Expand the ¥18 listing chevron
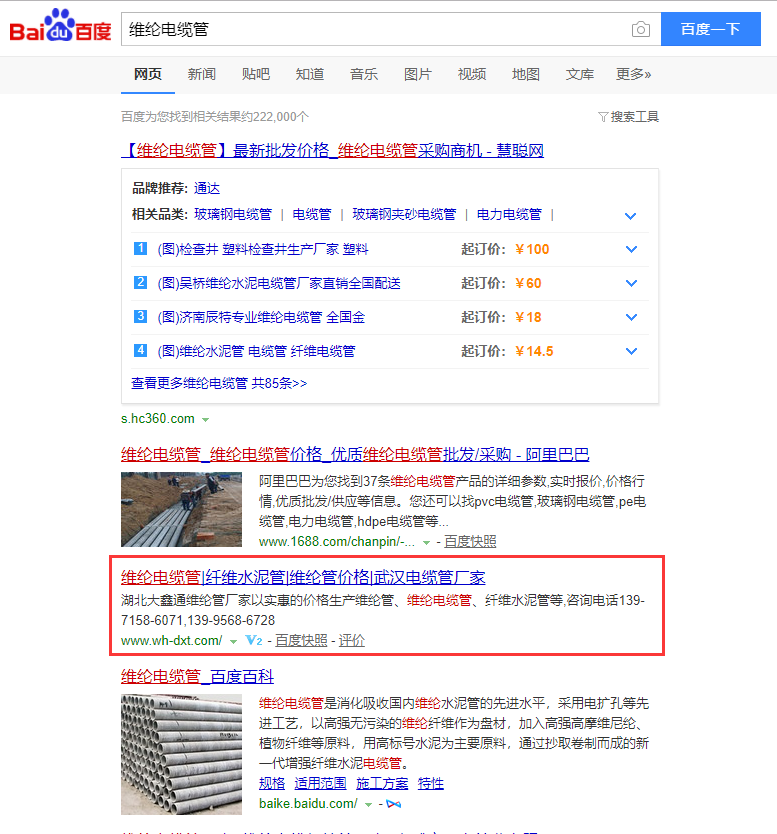Image resolution: width=777 pixels, height=834 pixels. click(631, 318)
